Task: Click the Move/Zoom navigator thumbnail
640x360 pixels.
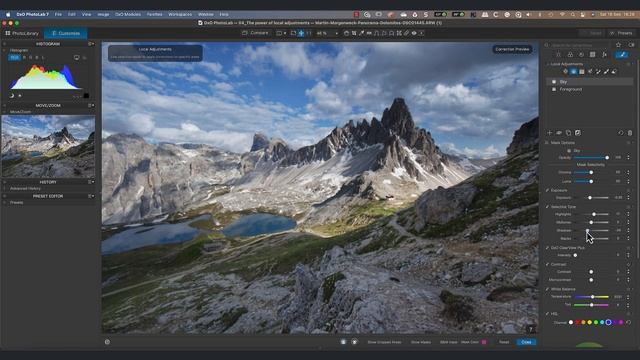Action: (x=48, y=146)
